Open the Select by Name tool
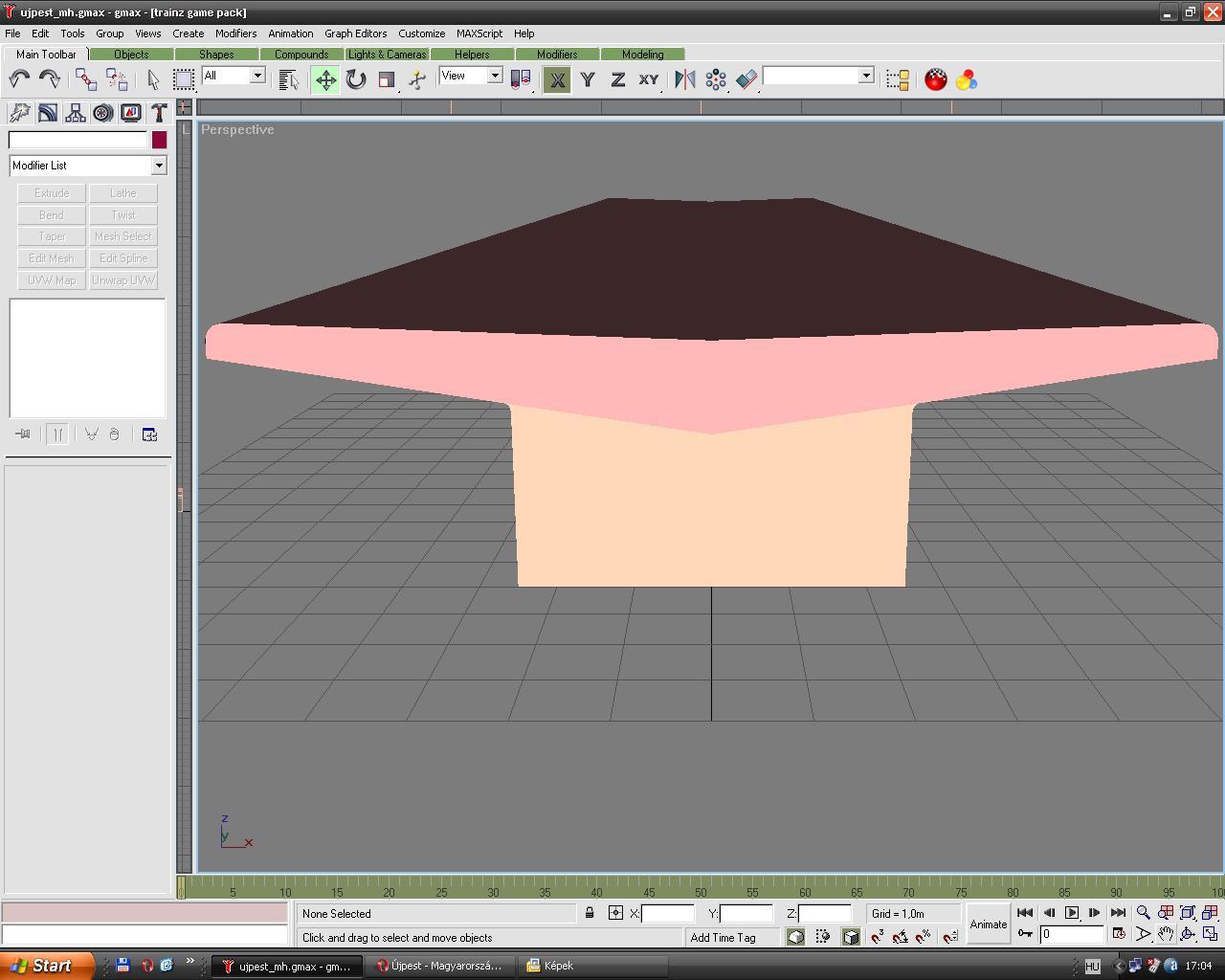 pos(289,80)
